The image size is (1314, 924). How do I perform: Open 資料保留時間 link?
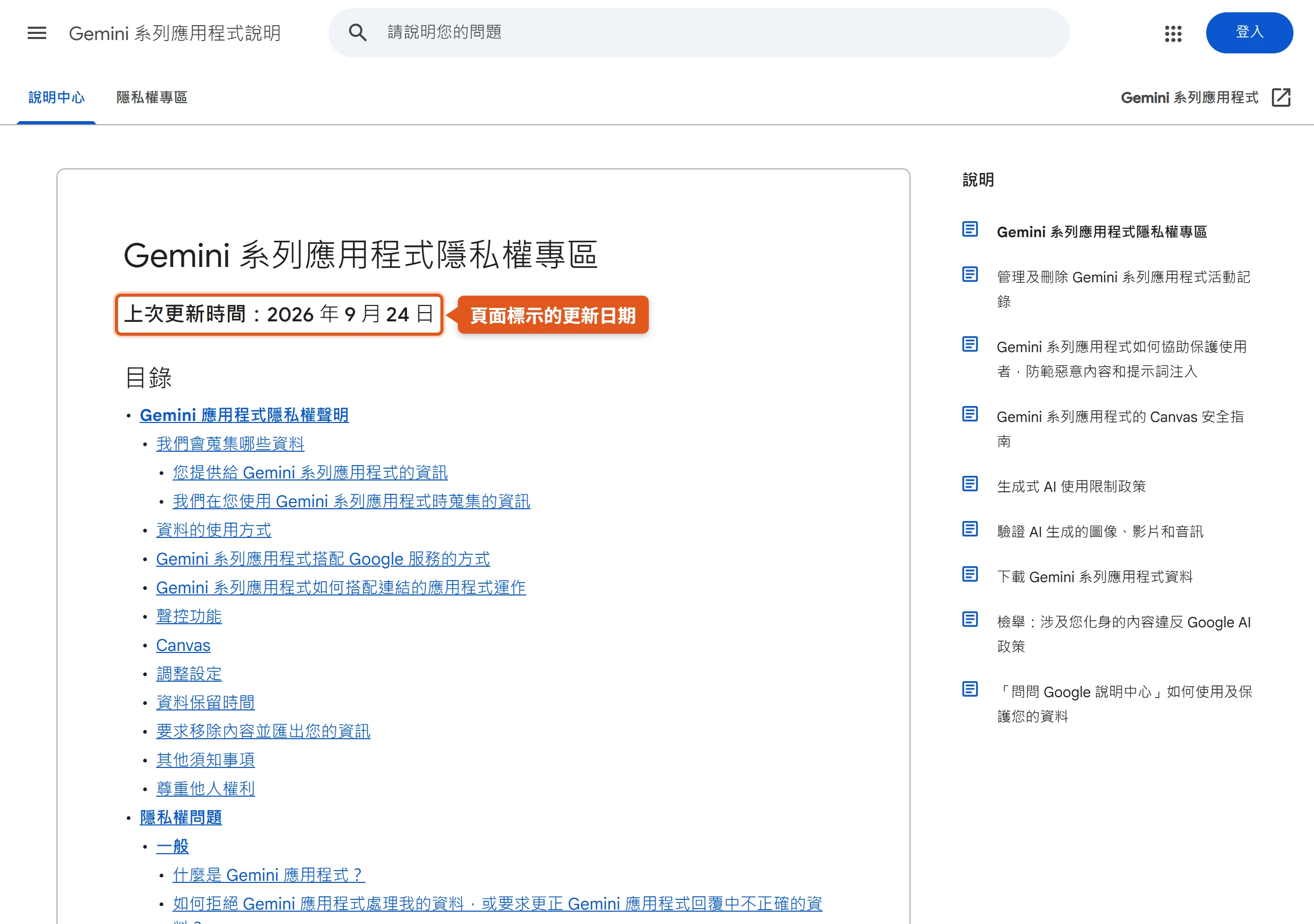pos(205,702)
